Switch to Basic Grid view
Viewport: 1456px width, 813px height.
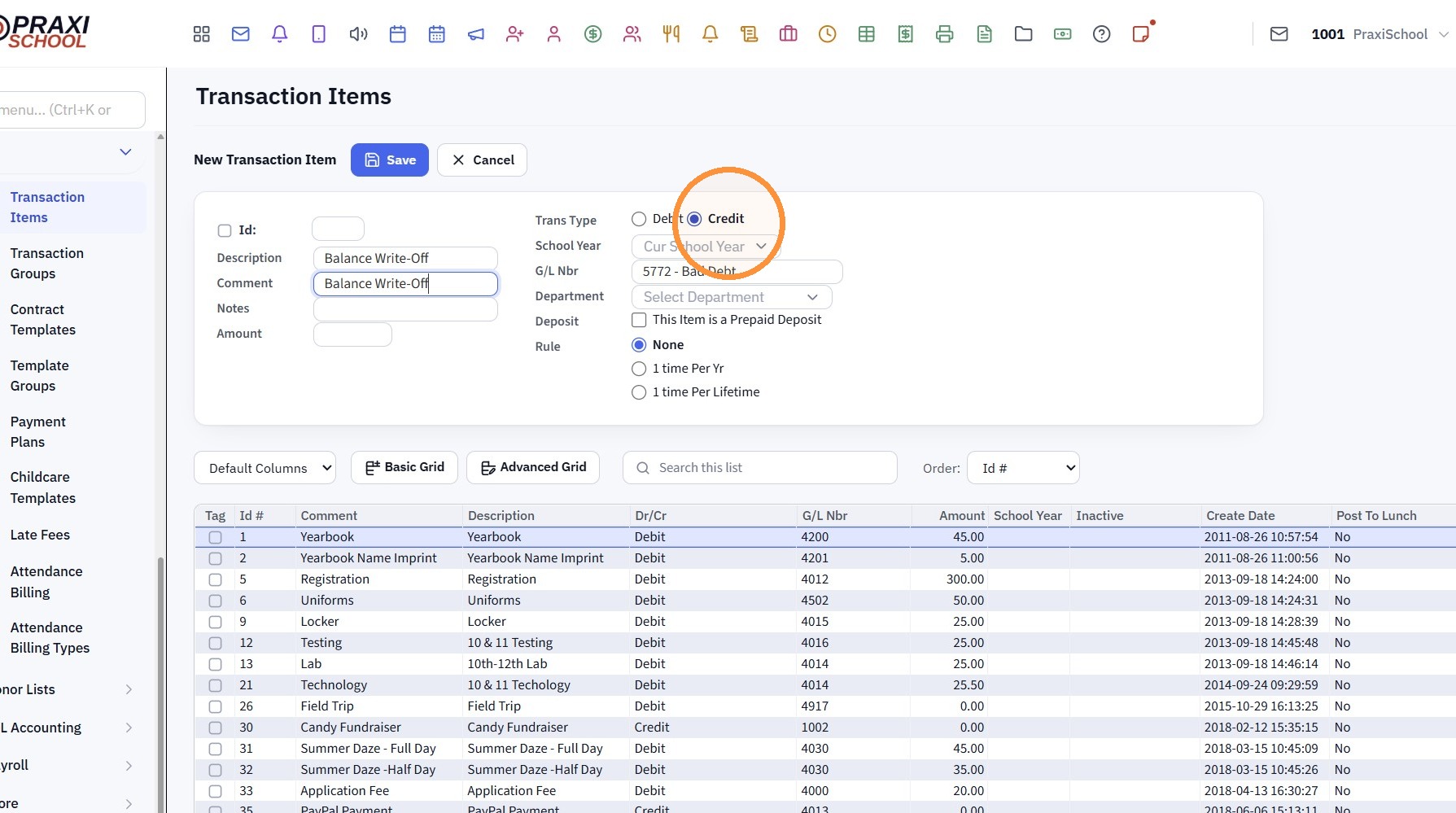coord(404,467)
